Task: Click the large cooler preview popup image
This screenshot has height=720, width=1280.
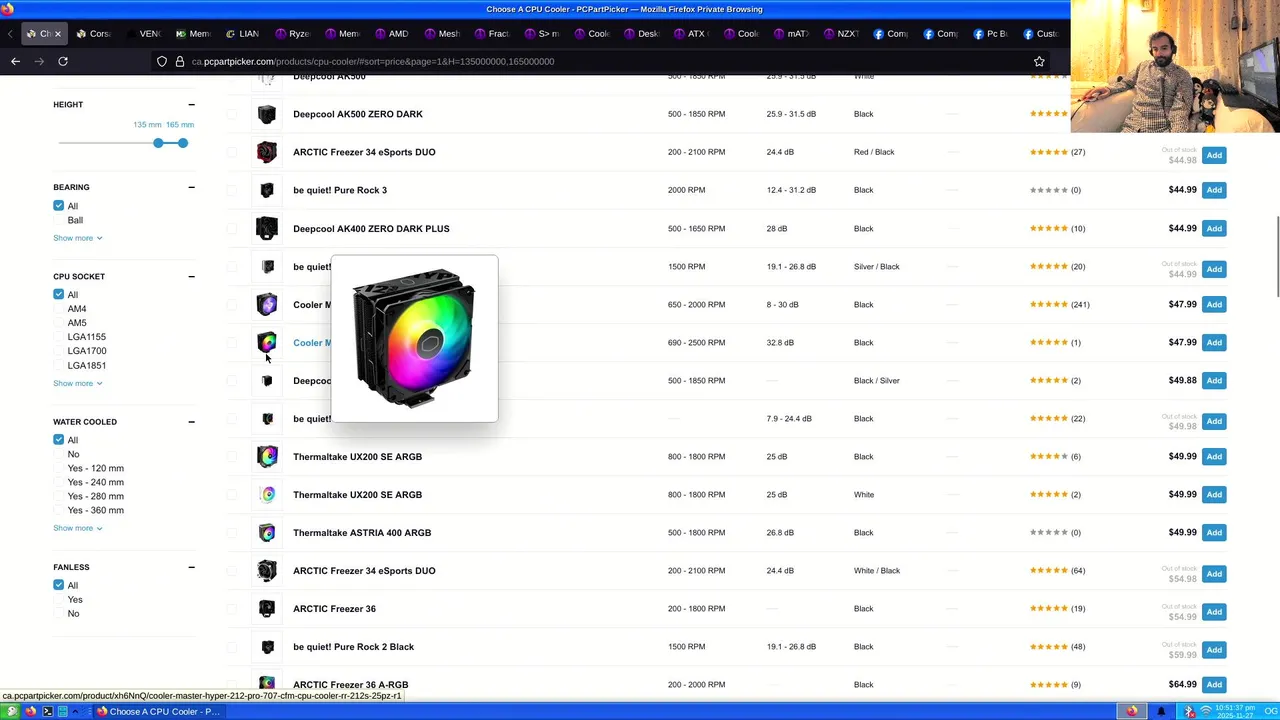Action: [x=414, y=338]
